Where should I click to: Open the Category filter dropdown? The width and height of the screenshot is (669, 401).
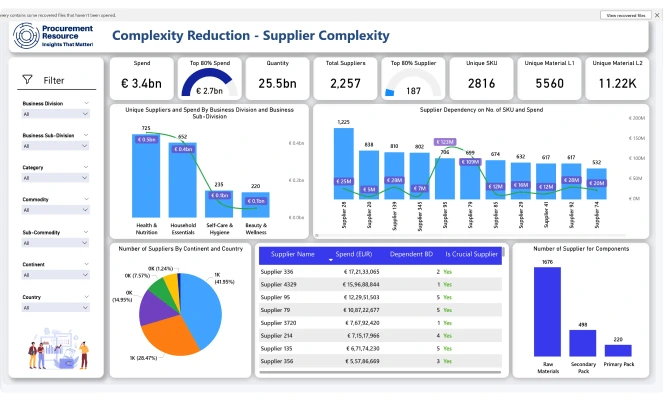[55, 178]
